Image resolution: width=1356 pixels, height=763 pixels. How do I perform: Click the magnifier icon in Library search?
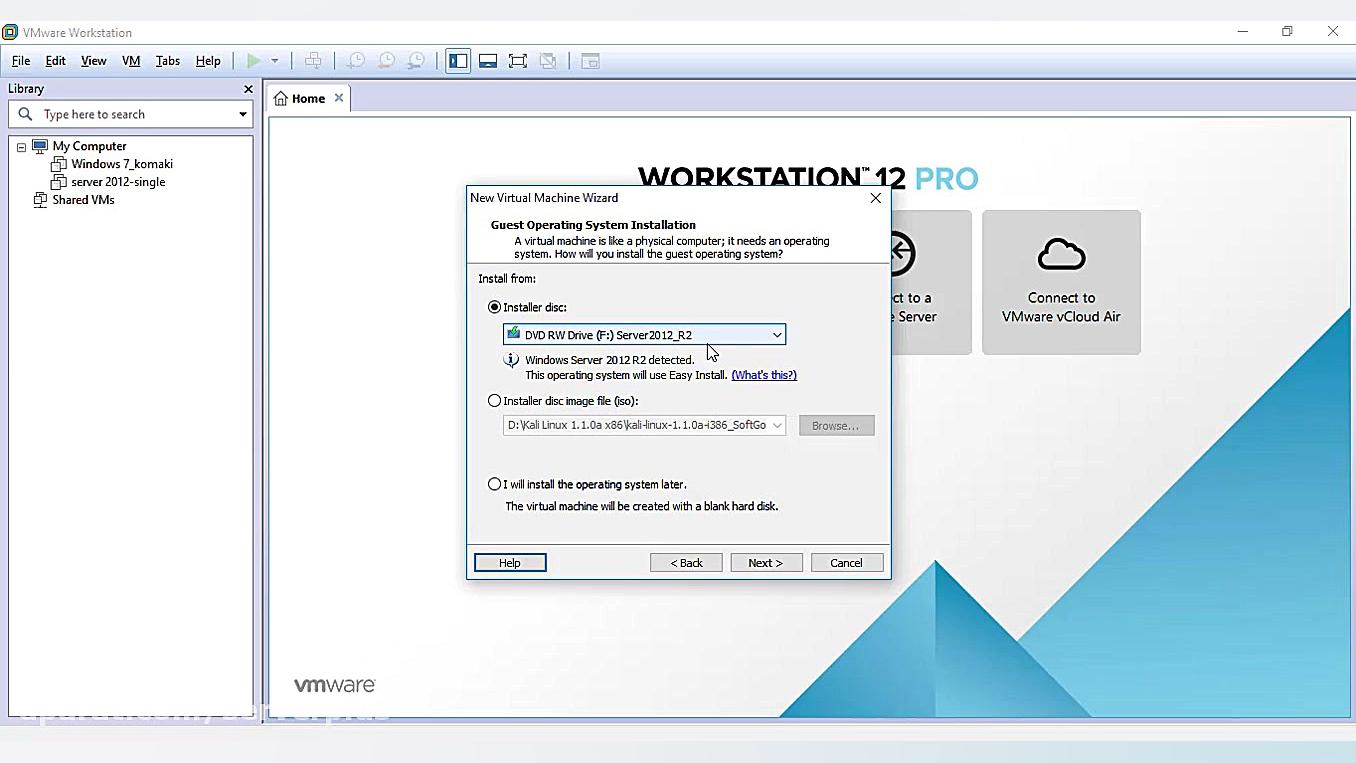pos(26,114)
